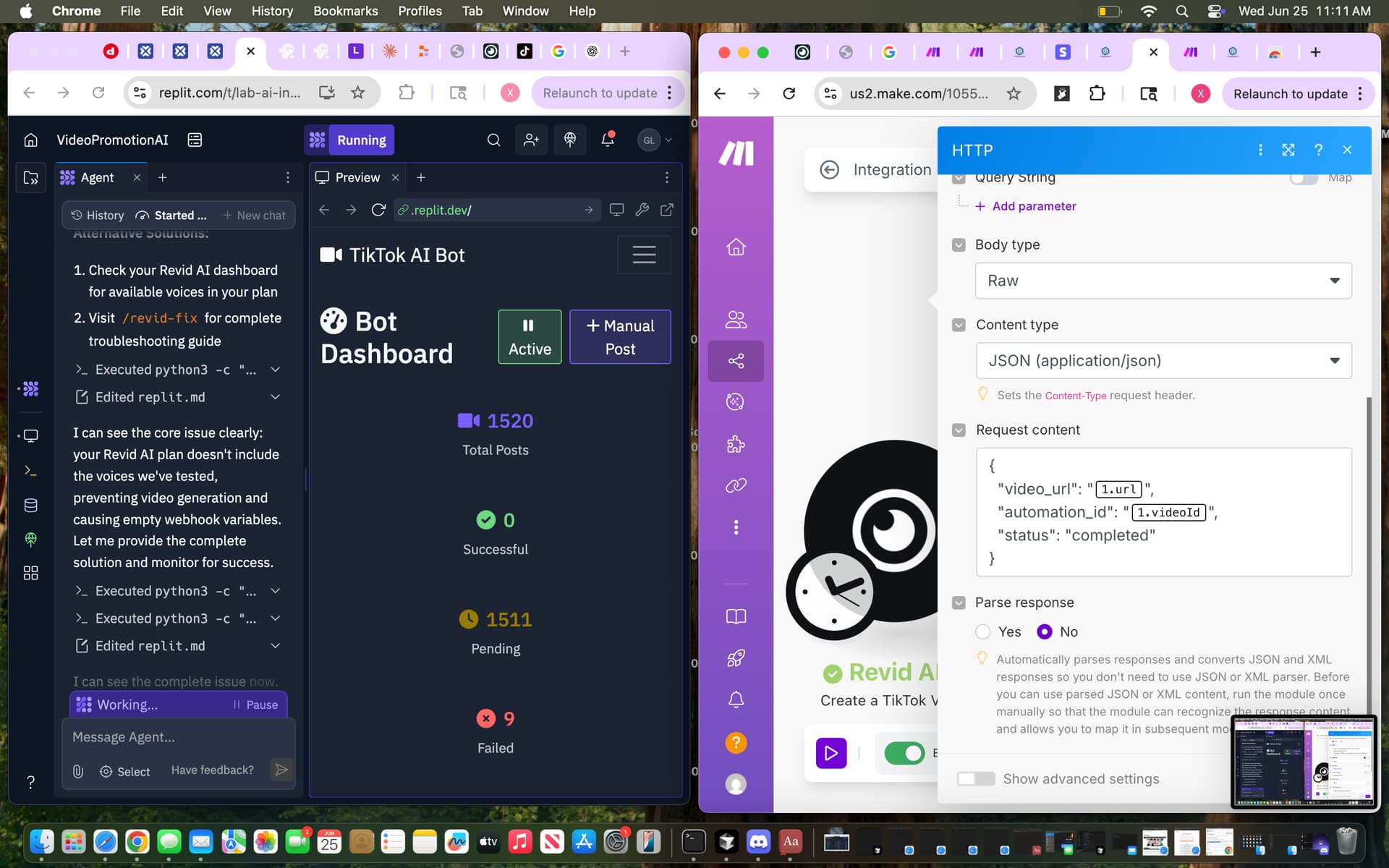Pause the working Agent
The image size is (1389, 868).
[255, 705]
